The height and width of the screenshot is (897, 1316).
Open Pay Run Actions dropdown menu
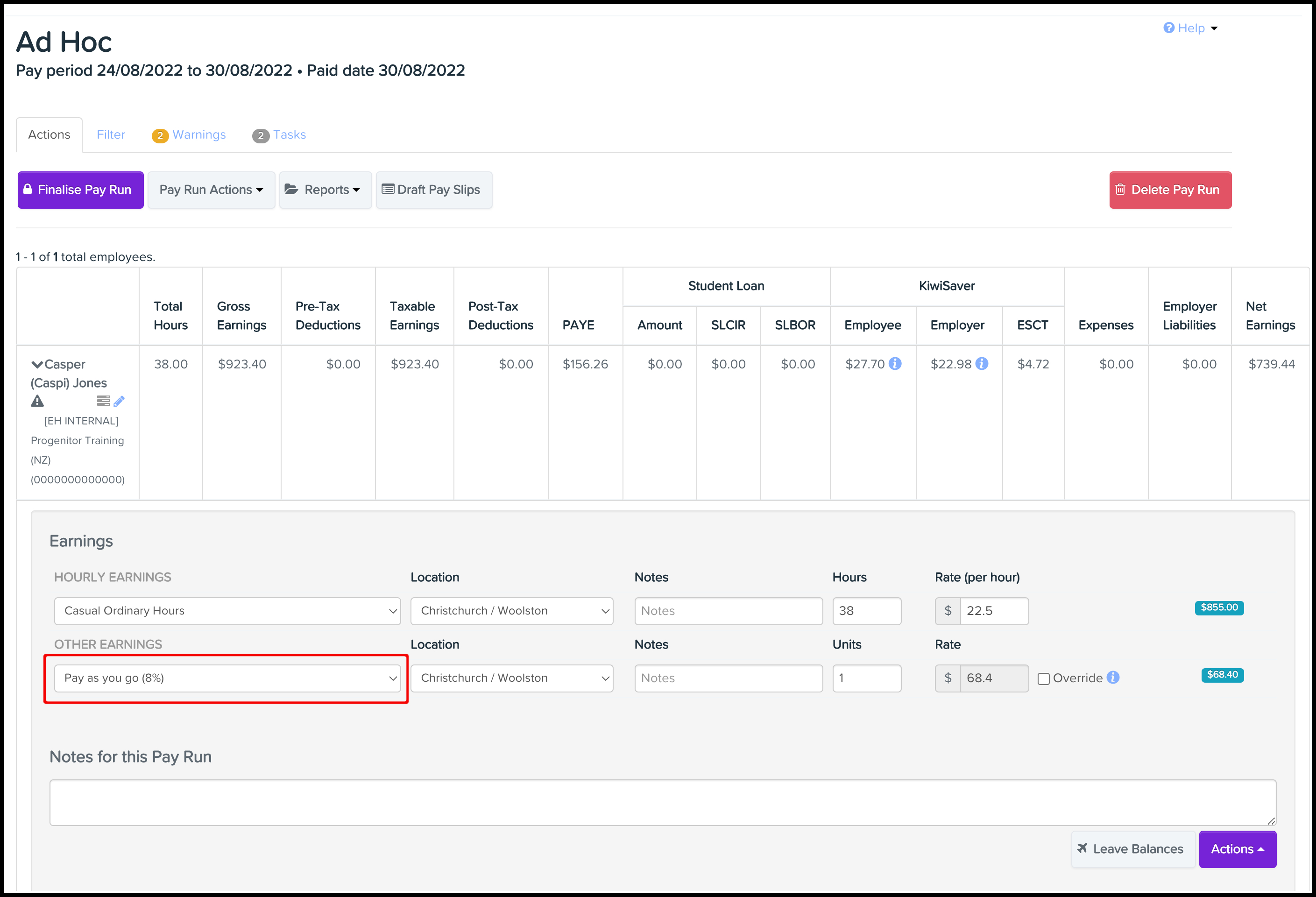point(211,190)
